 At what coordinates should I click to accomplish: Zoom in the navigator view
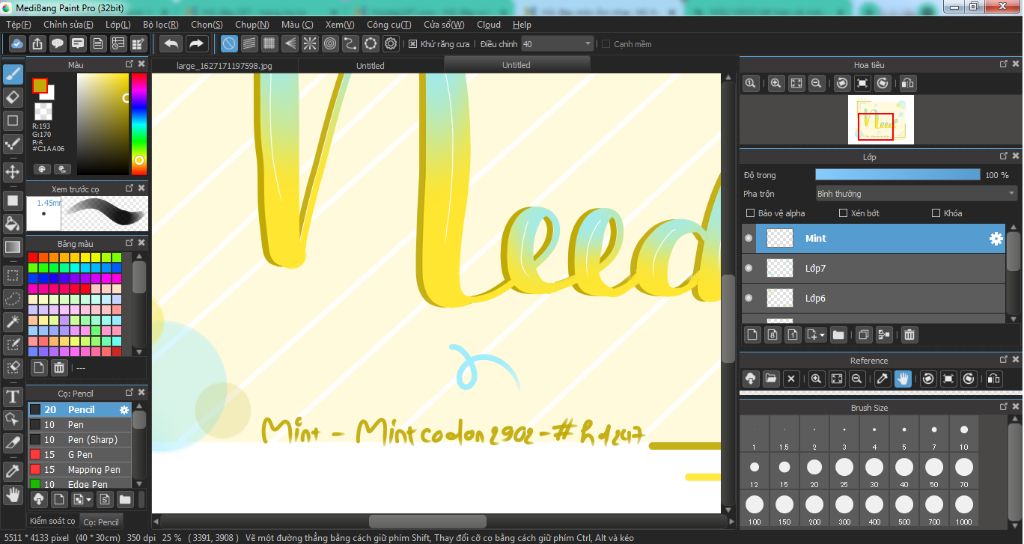(776, 83)
